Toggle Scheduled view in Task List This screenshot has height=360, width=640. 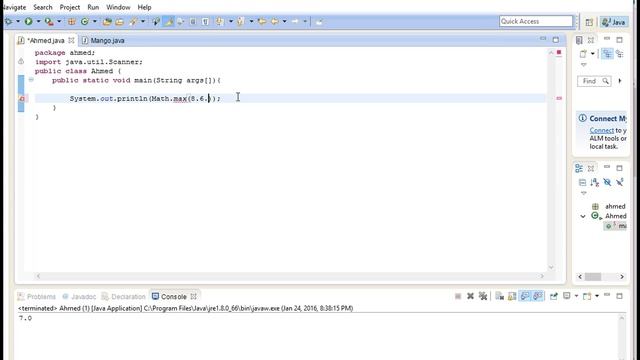(x=620, y=53)
